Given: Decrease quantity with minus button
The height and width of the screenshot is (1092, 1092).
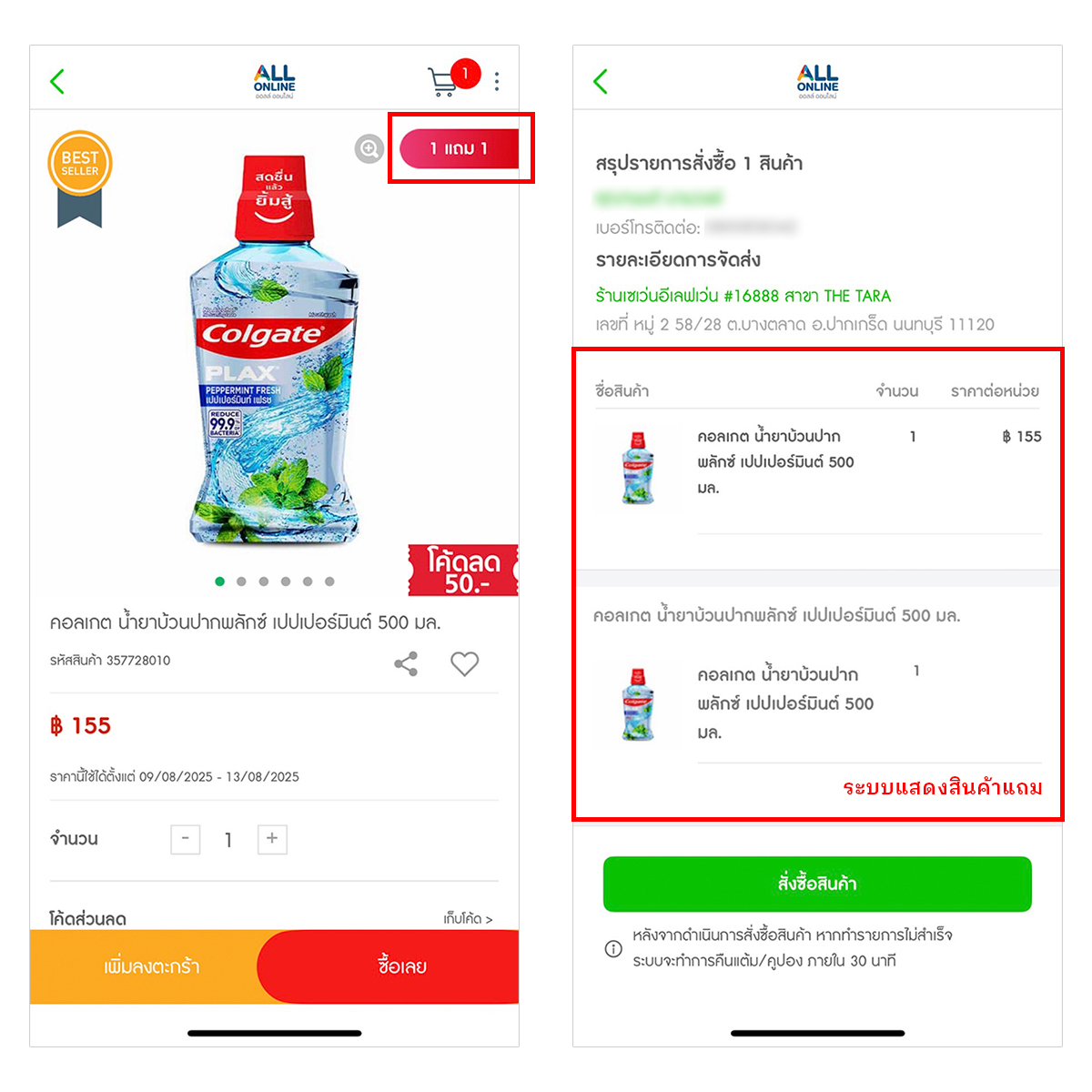Looking at the screenshot, I should click(x=186, y=839).
